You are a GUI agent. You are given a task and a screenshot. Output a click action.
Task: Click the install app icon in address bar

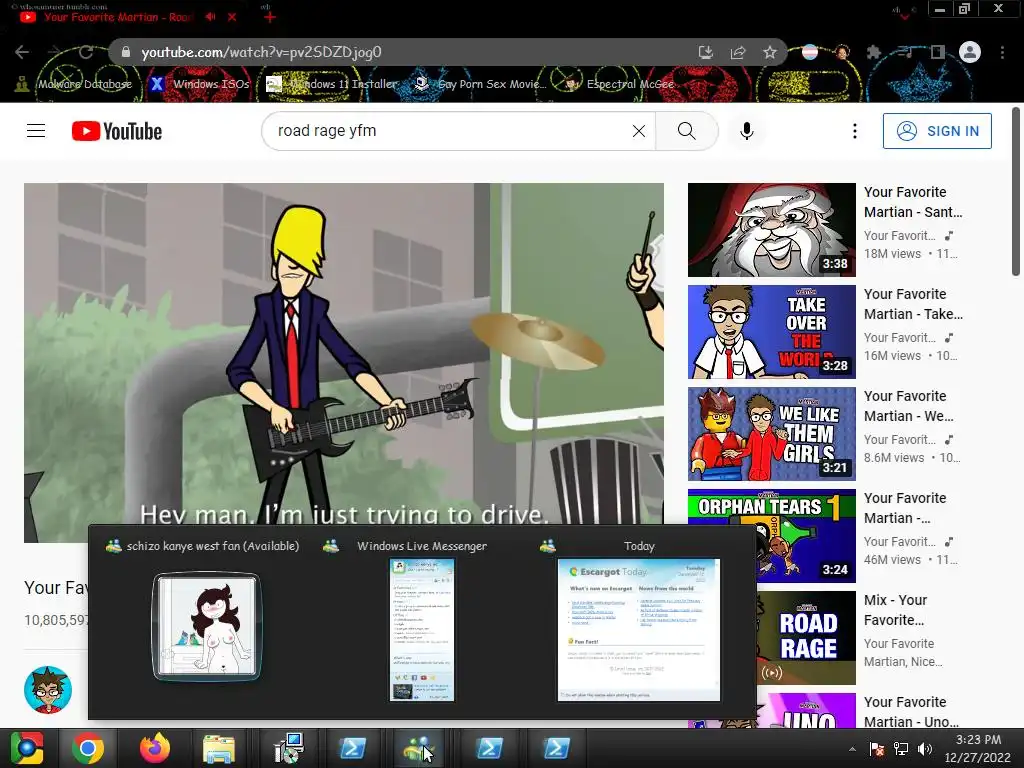click(705, 52)
